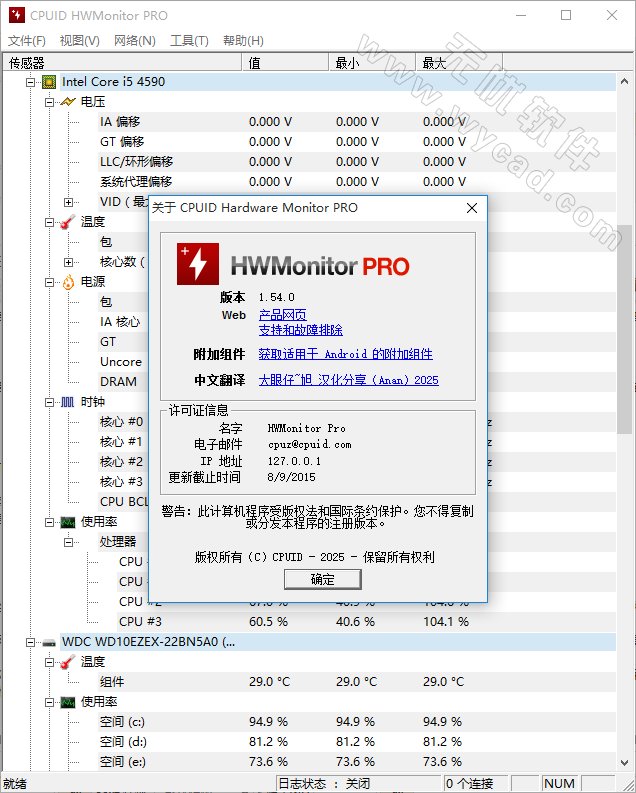Click the 最大 column header
The width and height of the screenshot is (636, 793).
pos(459,63)
